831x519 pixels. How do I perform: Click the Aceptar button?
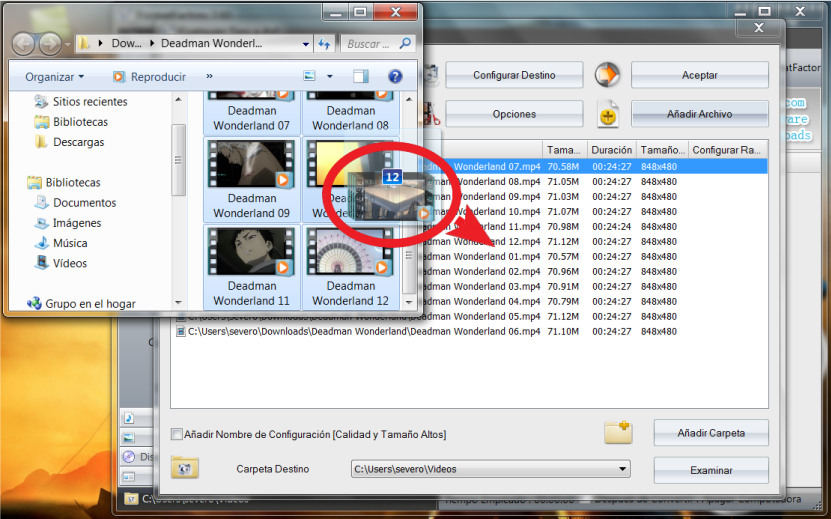pos(700,75)
